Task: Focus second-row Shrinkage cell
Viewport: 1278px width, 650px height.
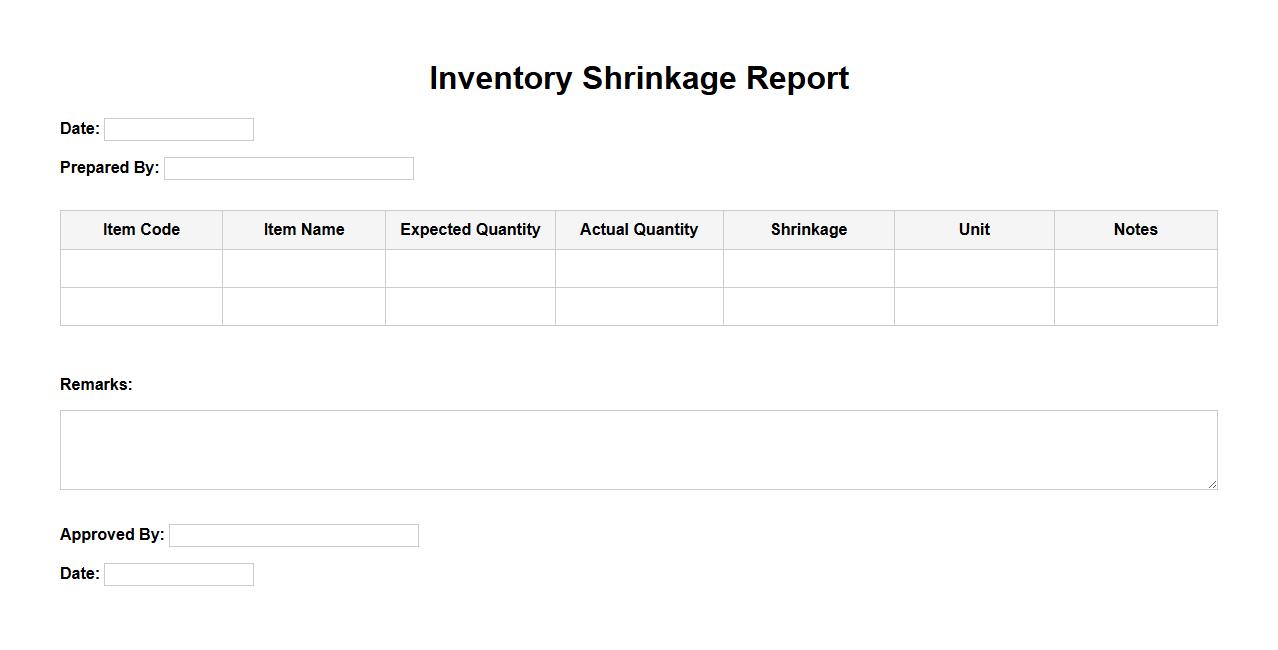Action: [x=809, y=306]
